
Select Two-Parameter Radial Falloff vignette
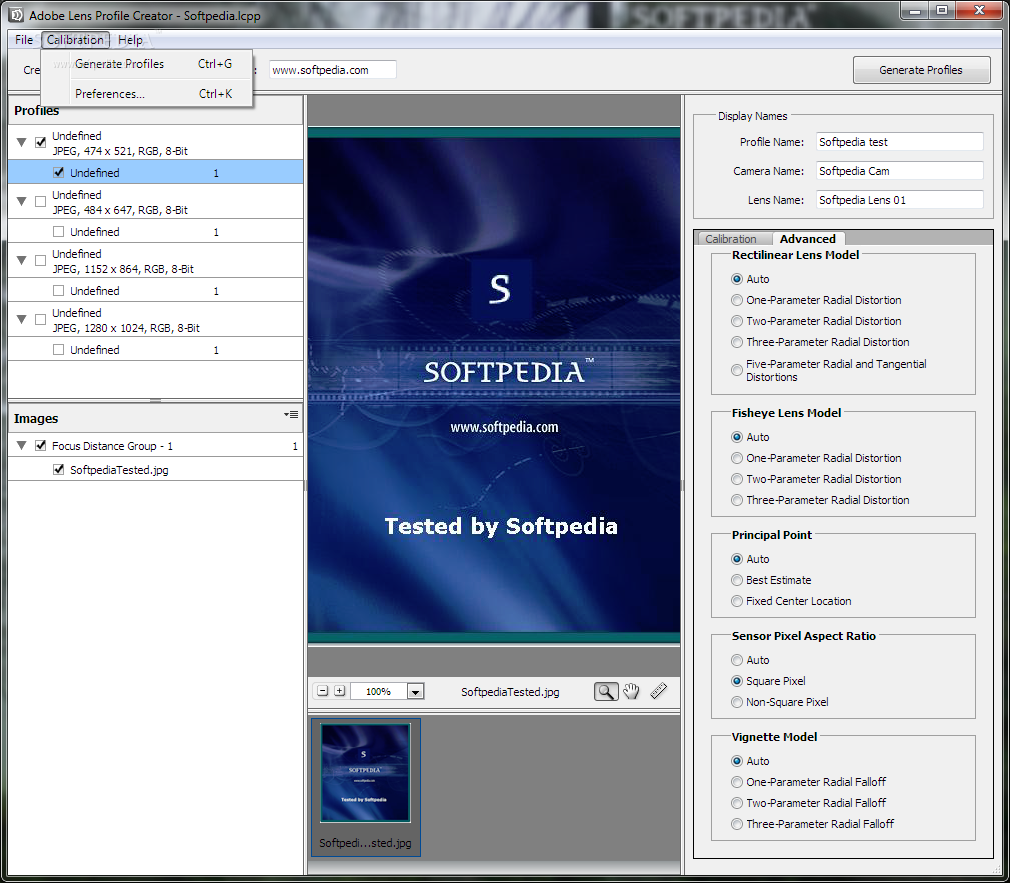(x=737, y=803)
